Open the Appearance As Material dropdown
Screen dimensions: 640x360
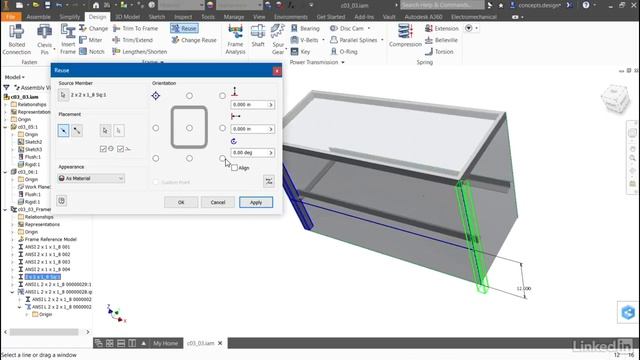91,178
